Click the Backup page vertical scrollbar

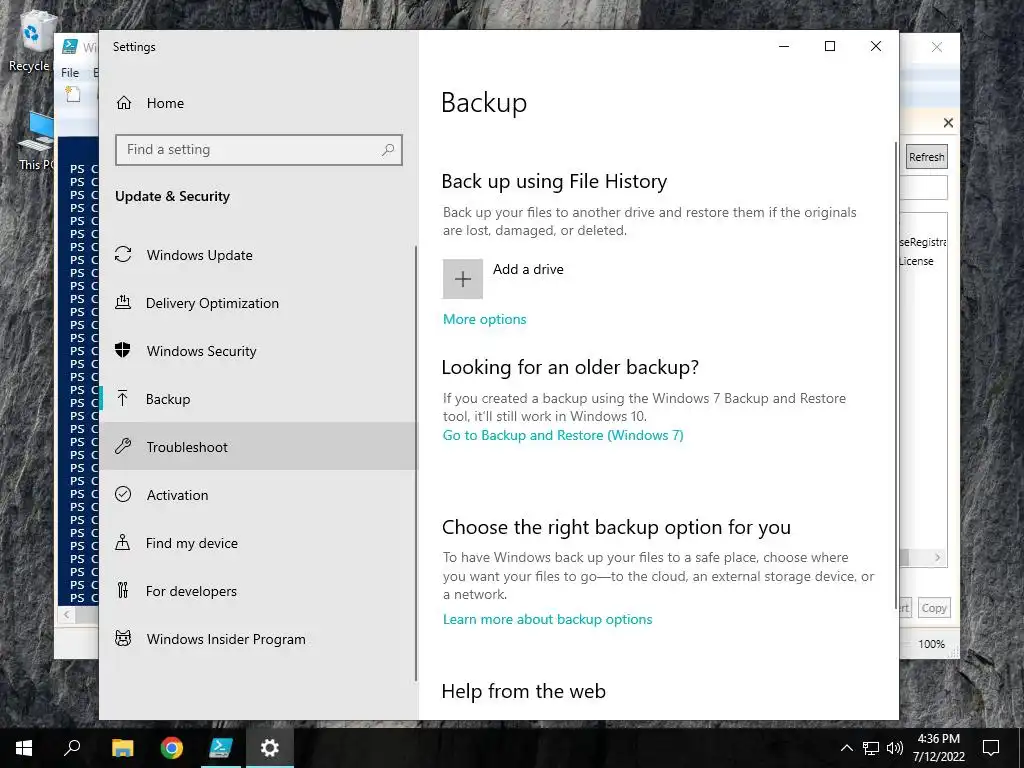coord(895,376)
